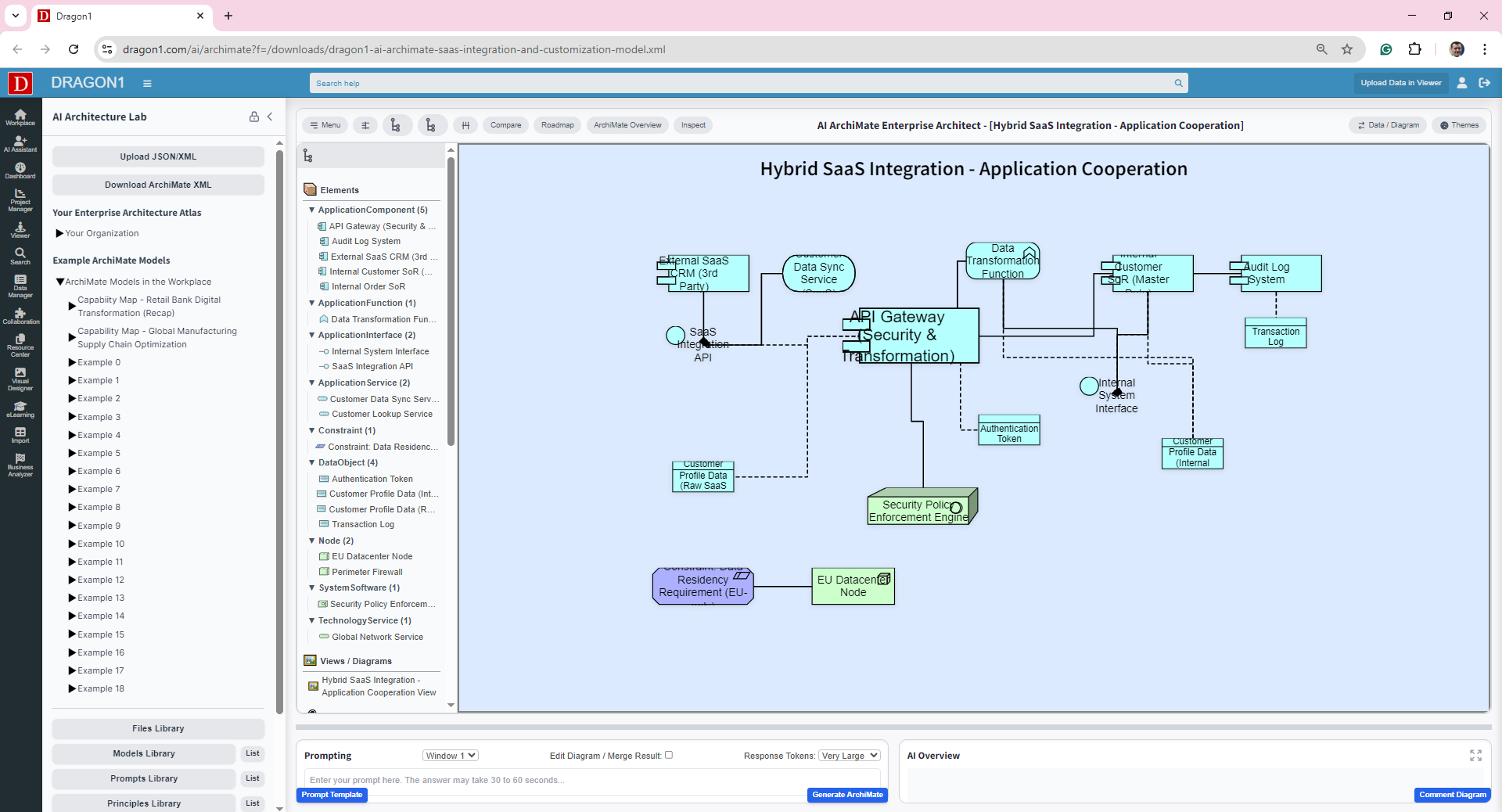Click the hamburger menu icon beside DRAGON1
The image size is (1502, 812).
coord(147,83)
